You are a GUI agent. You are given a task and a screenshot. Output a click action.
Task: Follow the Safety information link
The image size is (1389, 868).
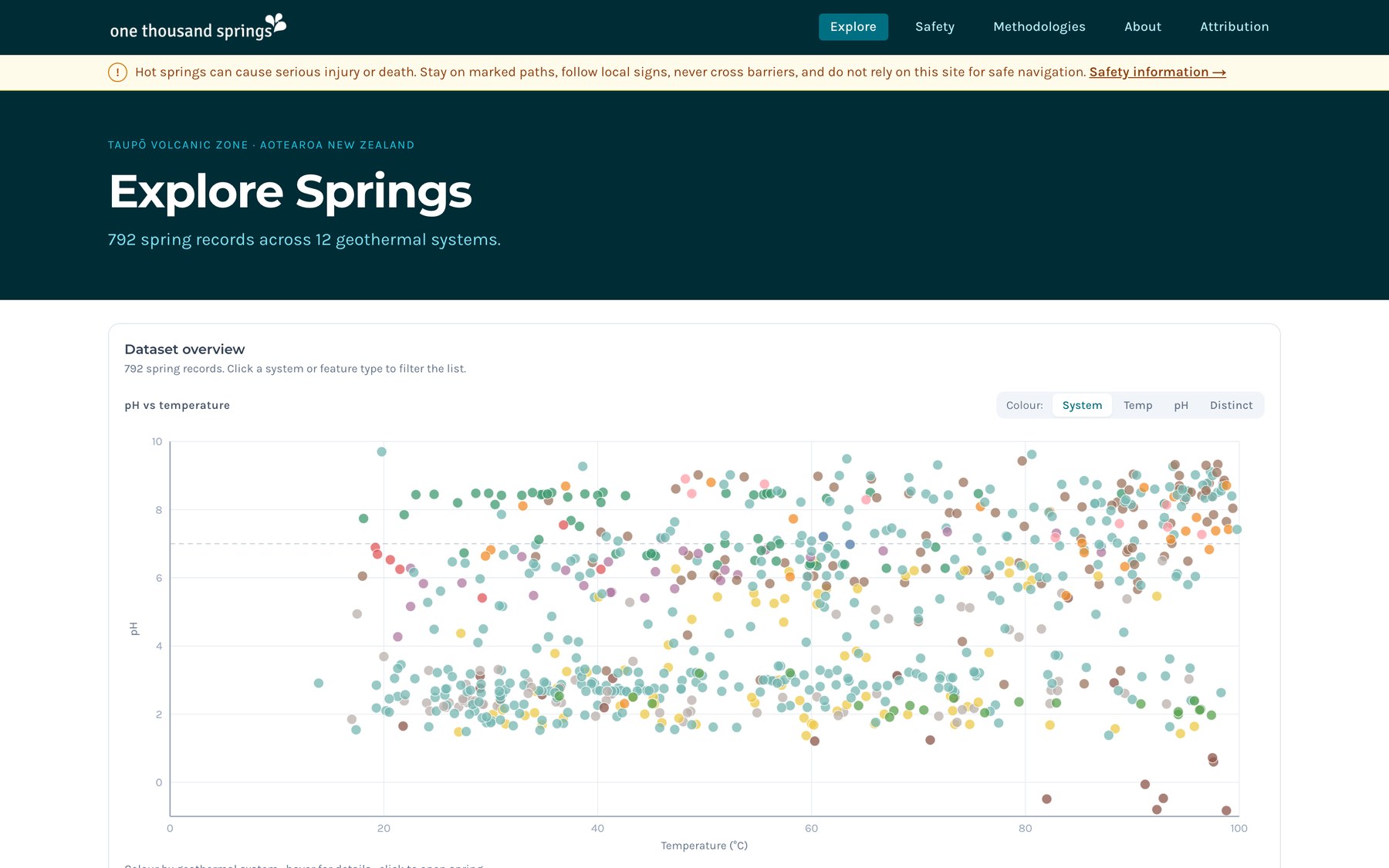1157,72
